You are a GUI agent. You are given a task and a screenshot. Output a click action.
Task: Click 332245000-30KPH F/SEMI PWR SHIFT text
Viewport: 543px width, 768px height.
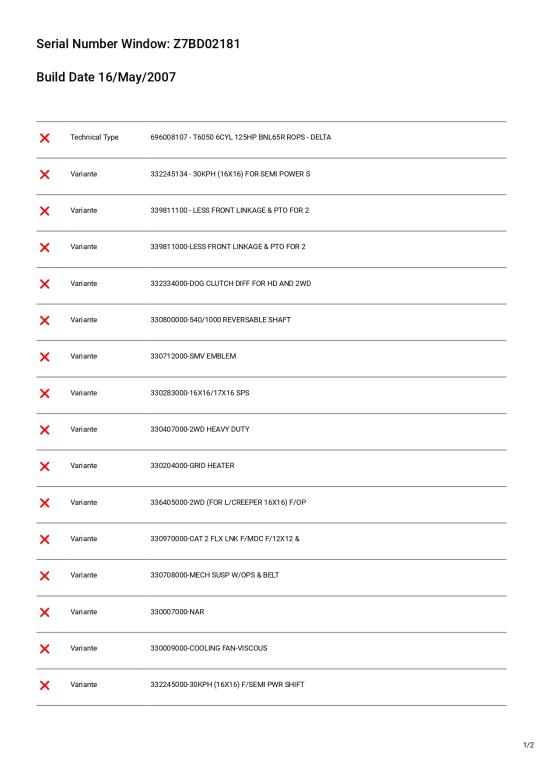point(227,684)
